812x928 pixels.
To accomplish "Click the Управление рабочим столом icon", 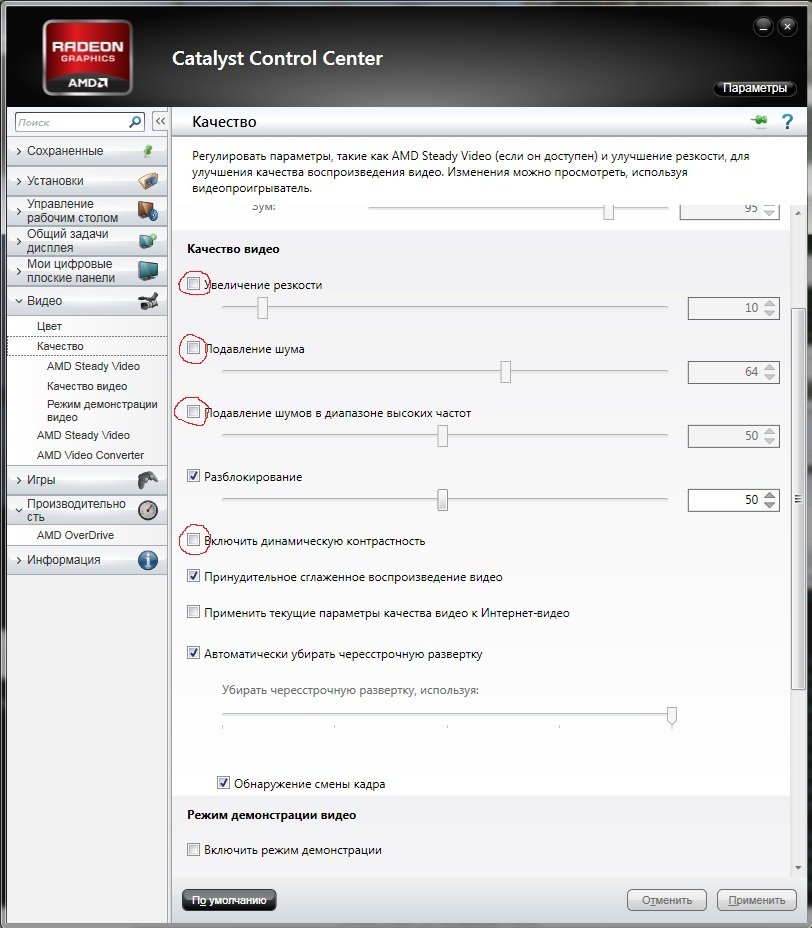I will pyautogui.click(x=148, y=211).
